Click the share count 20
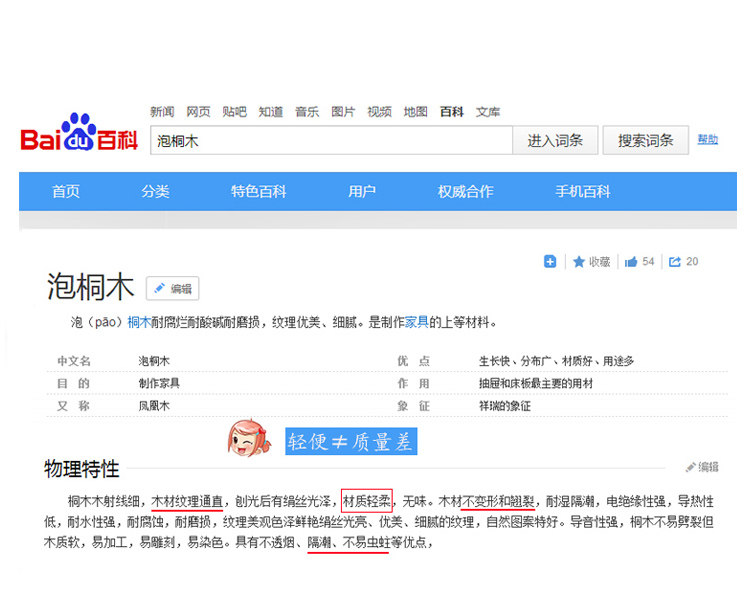Image resolution: width=750 pixels, height=602 pixels. (x=692, y=262)
